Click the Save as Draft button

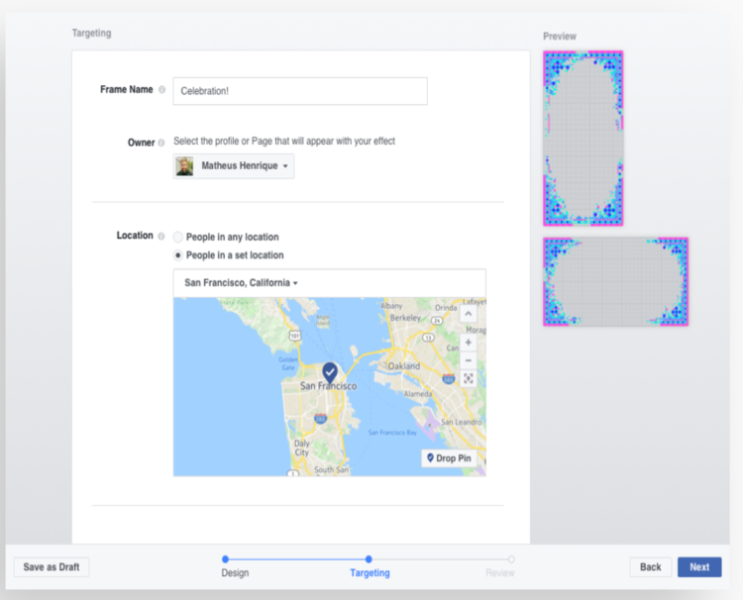pyautogui.click(x=51, y=567)
